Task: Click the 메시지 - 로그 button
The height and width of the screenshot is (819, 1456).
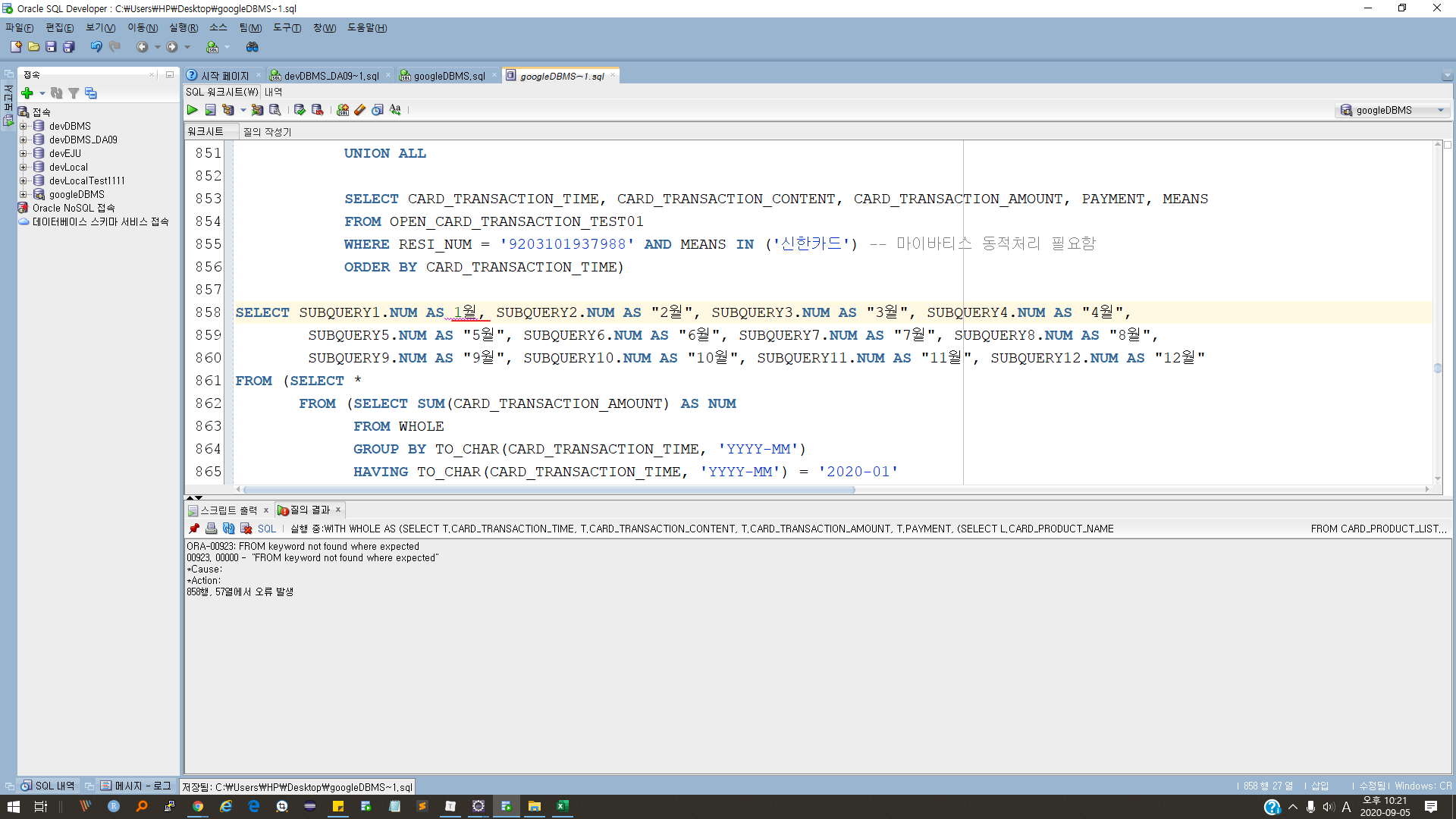Action: click(x=136, y=786)
